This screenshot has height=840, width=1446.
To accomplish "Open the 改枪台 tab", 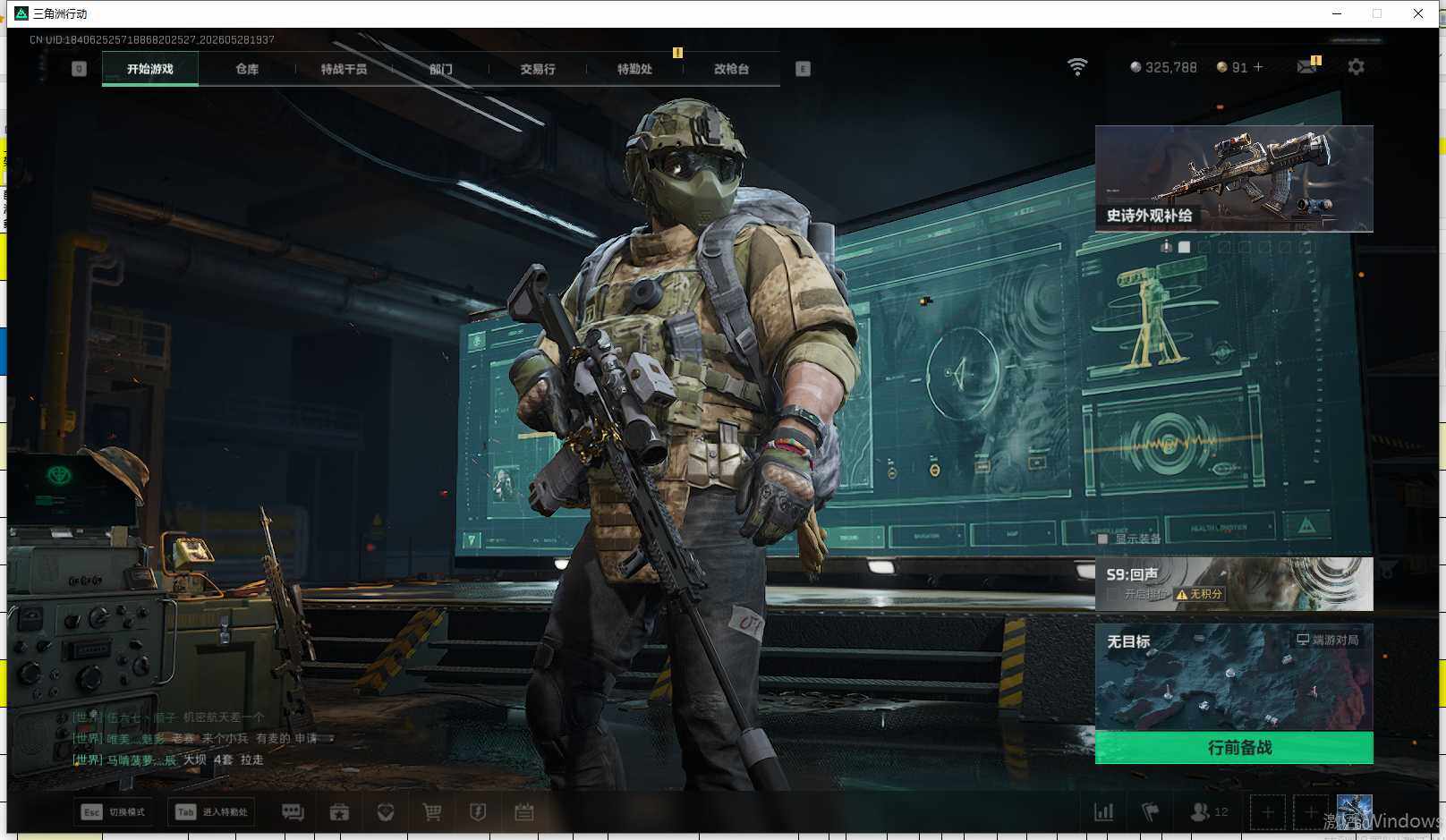I will click(731, 69).
